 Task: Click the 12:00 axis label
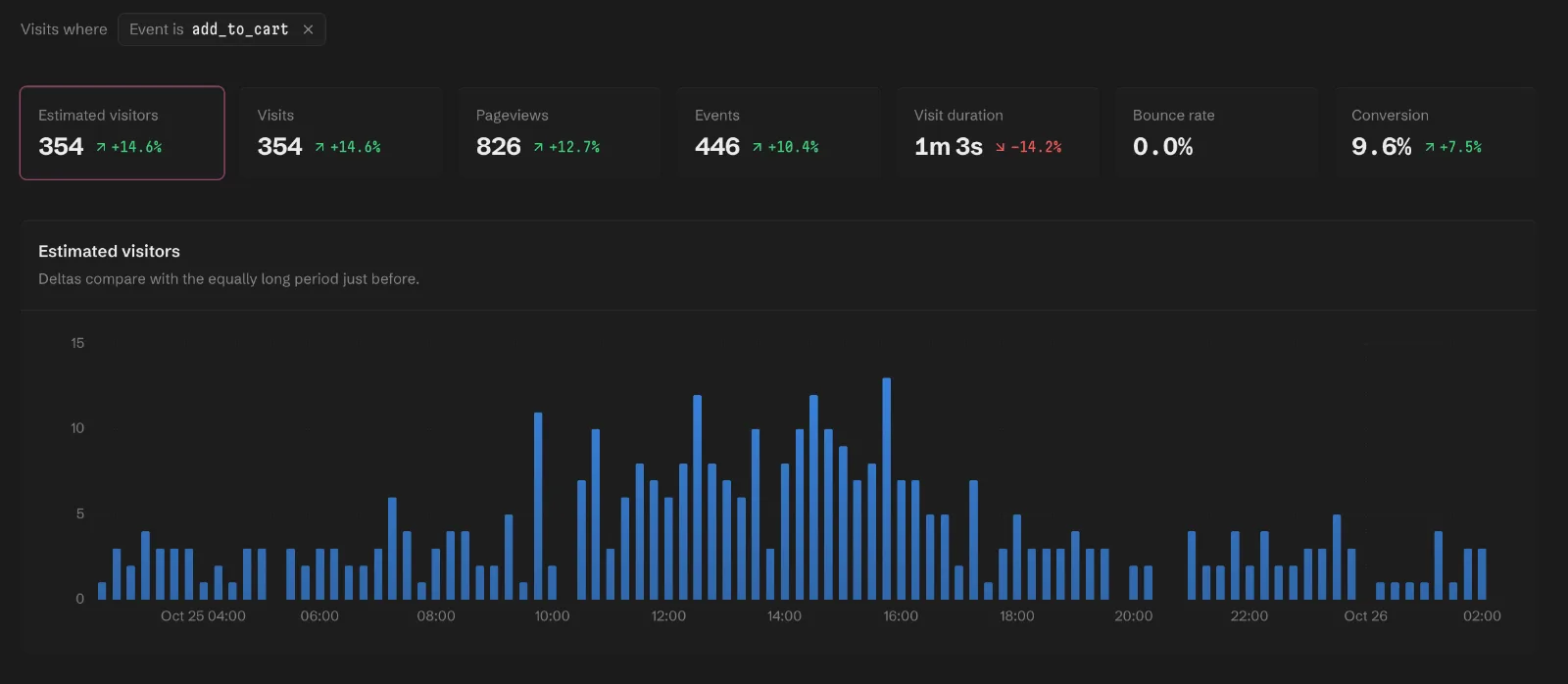pos(668,616)
